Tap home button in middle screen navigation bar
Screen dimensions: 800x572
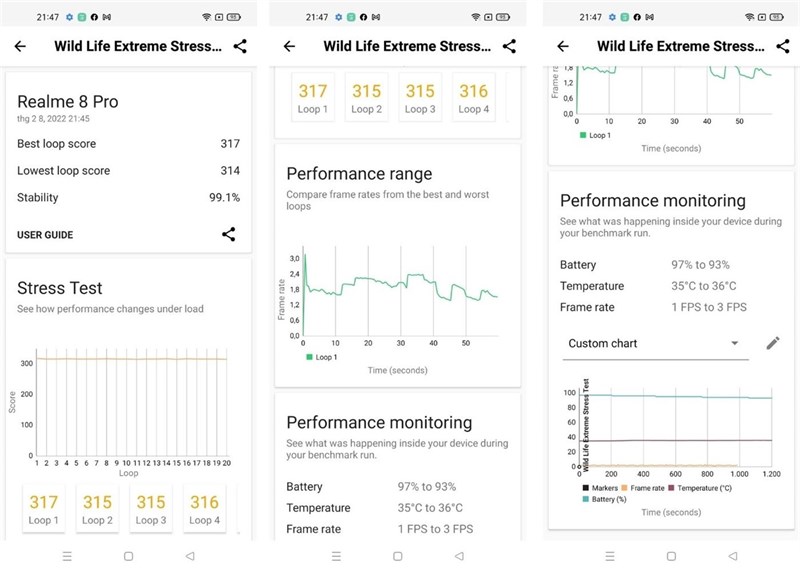click(x=398, y=556)
